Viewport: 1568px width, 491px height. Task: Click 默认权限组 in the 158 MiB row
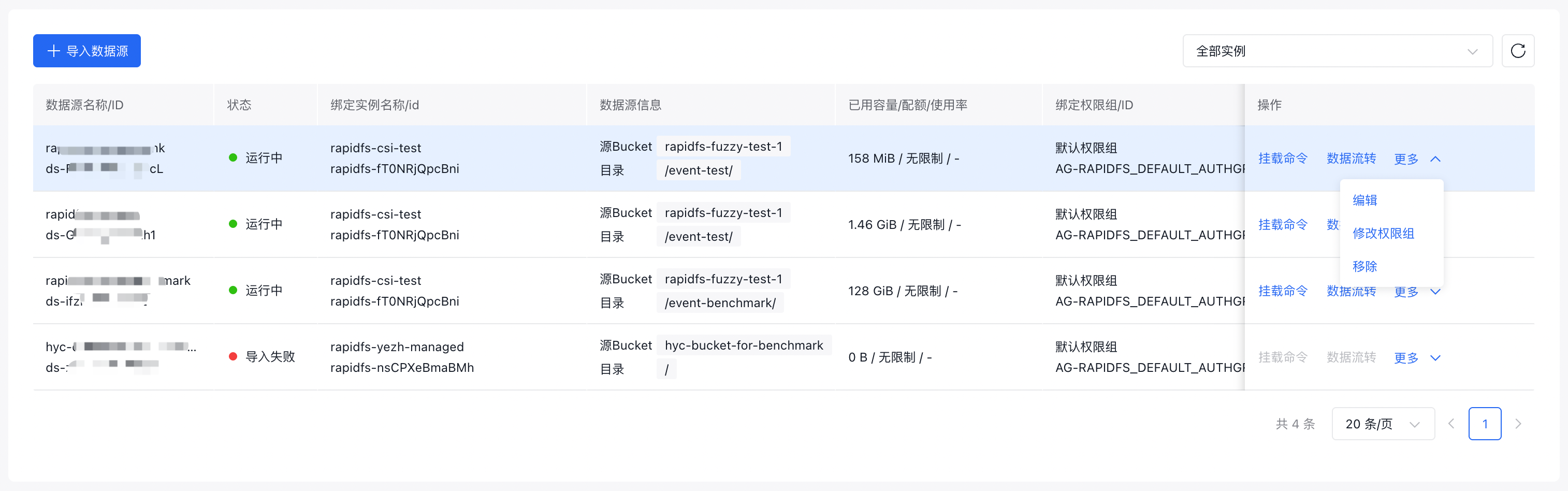coord(1086,148)
